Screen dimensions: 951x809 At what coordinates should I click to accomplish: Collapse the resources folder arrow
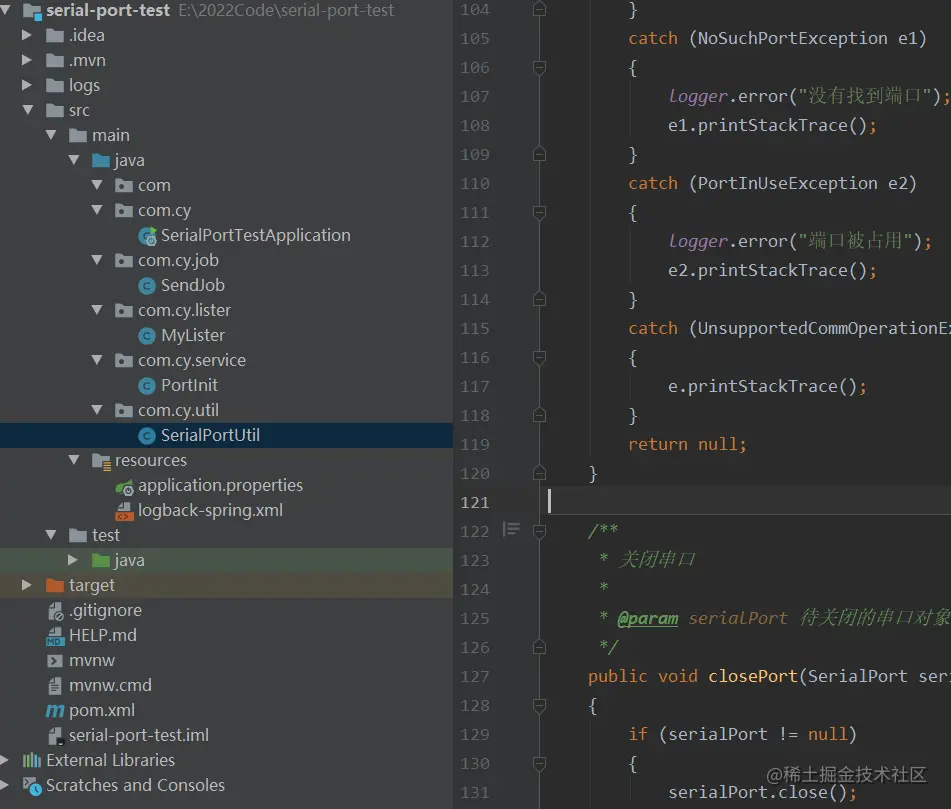tap(74, 460)
